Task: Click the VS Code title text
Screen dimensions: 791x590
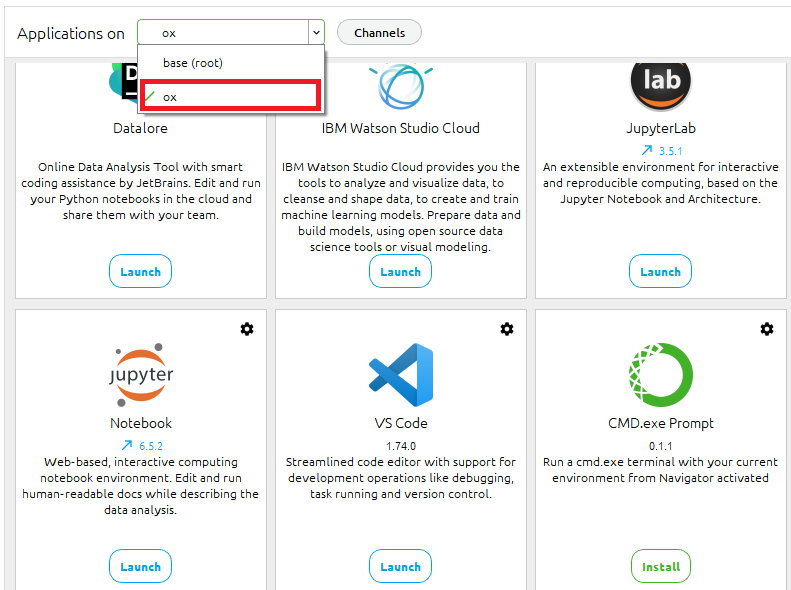Action: pos(401,423)
